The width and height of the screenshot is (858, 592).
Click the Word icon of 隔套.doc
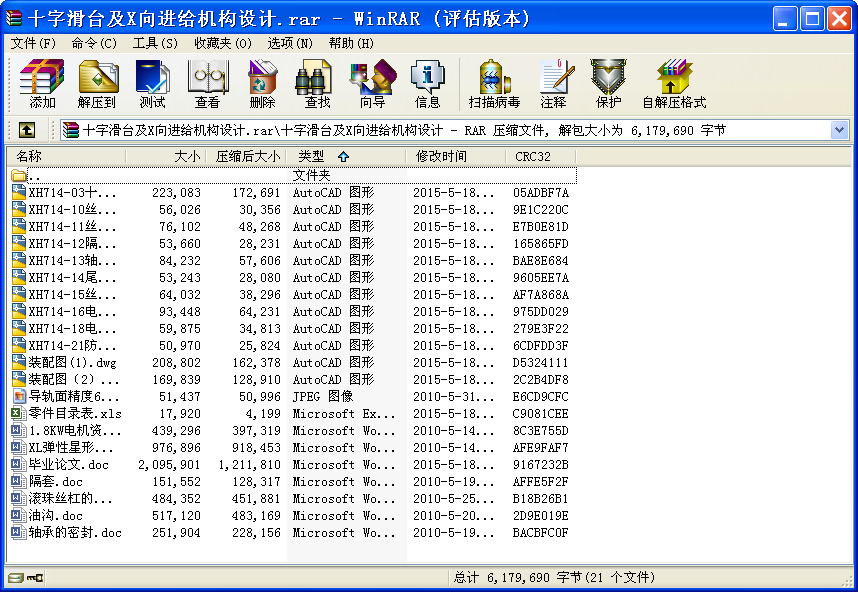click(x=19, y=481)
